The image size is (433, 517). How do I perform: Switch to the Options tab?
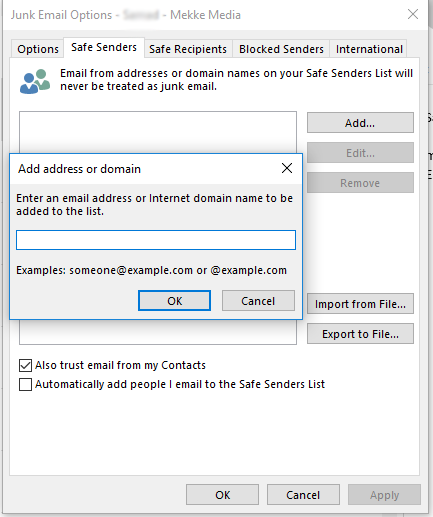pos(38,49)
